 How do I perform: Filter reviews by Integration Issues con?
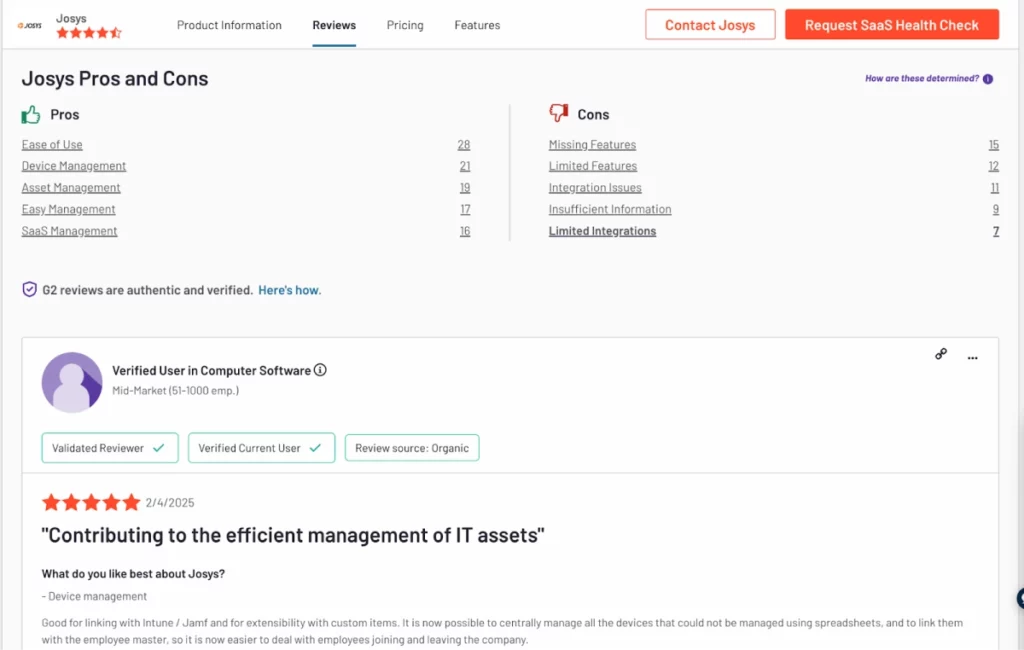tap(595, 187)
